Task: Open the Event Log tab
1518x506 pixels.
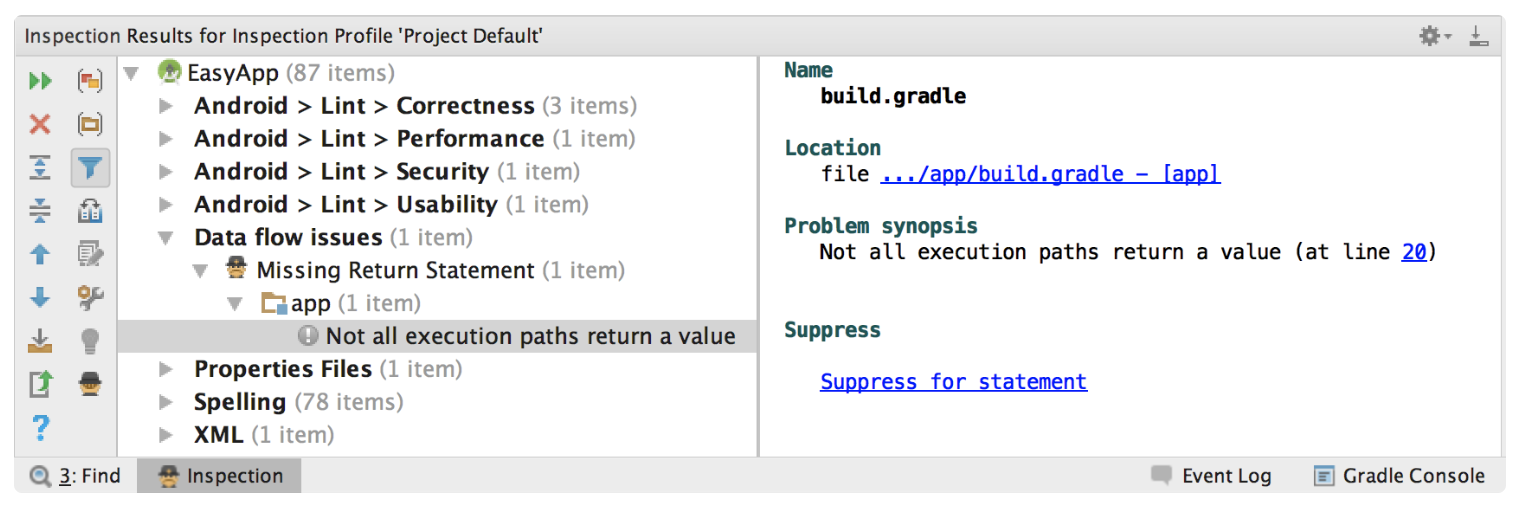Action: click(x=1212, y=476)
